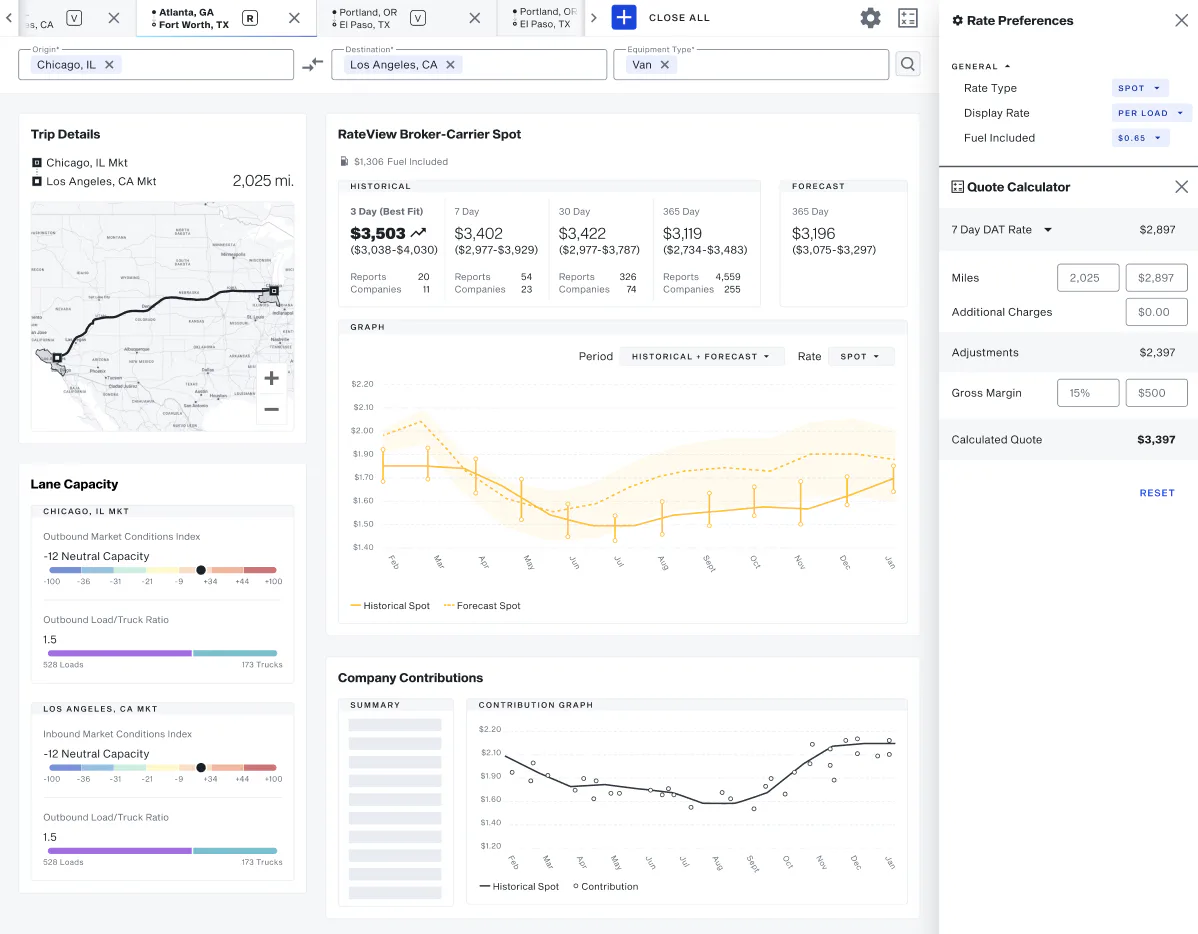This screenshot has height=934, width=1198.
Task: Close the Quote Calculator panel
Action: click(x=1181, y=186)
